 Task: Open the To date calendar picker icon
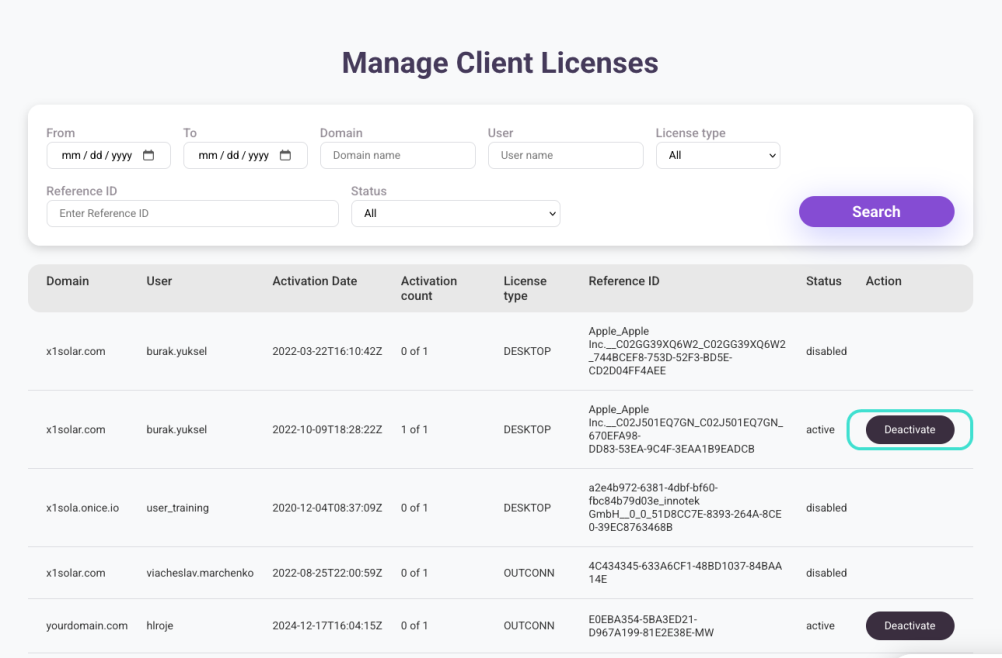click(285, 155)
